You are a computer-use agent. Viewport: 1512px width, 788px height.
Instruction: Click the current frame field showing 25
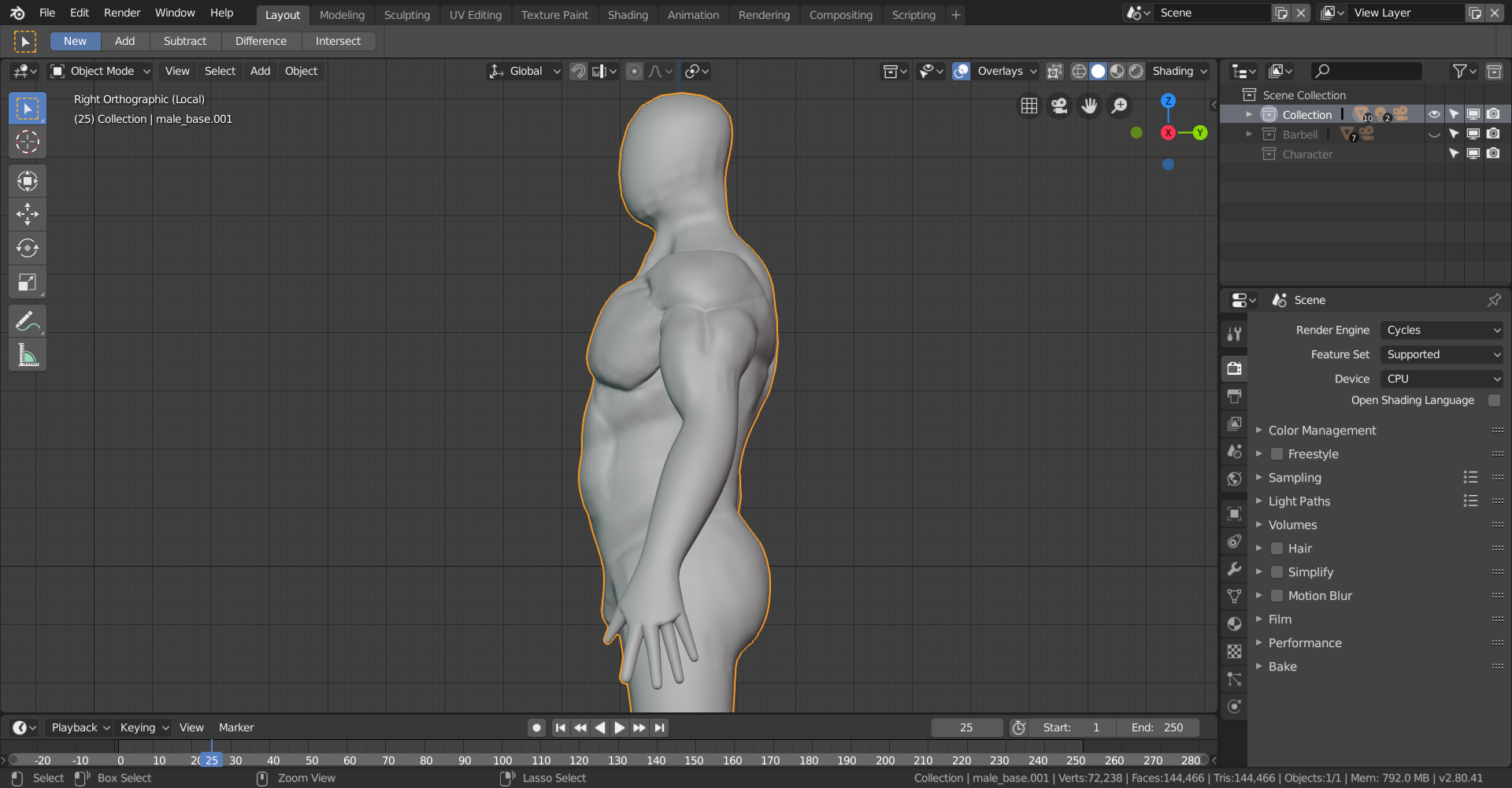(x=966, y=727)
